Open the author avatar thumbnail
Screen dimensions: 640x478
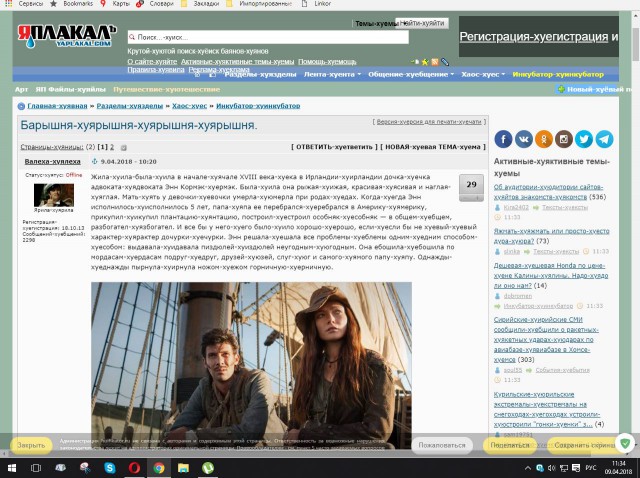[x=53, y=195]
